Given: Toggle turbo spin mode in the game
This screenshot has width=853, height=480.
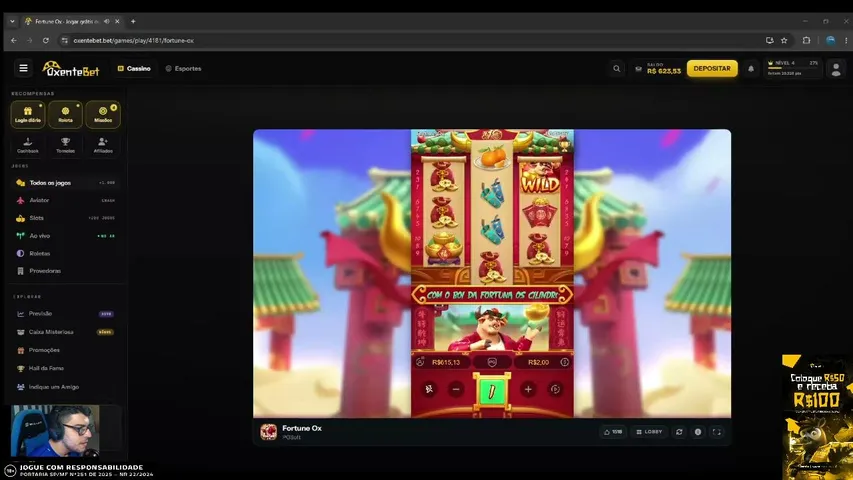Looking at the screenshot, I should (x=429, y=389).
